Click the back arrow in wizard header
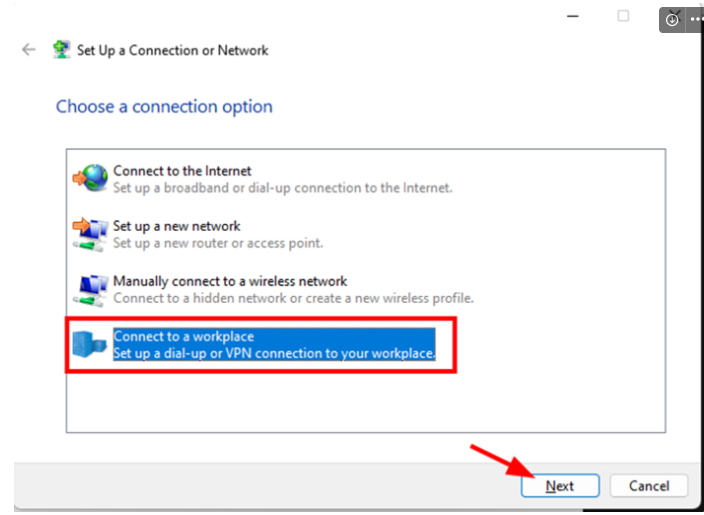The width and height of the screenshot is (704, 515). [x=28, y=50]
